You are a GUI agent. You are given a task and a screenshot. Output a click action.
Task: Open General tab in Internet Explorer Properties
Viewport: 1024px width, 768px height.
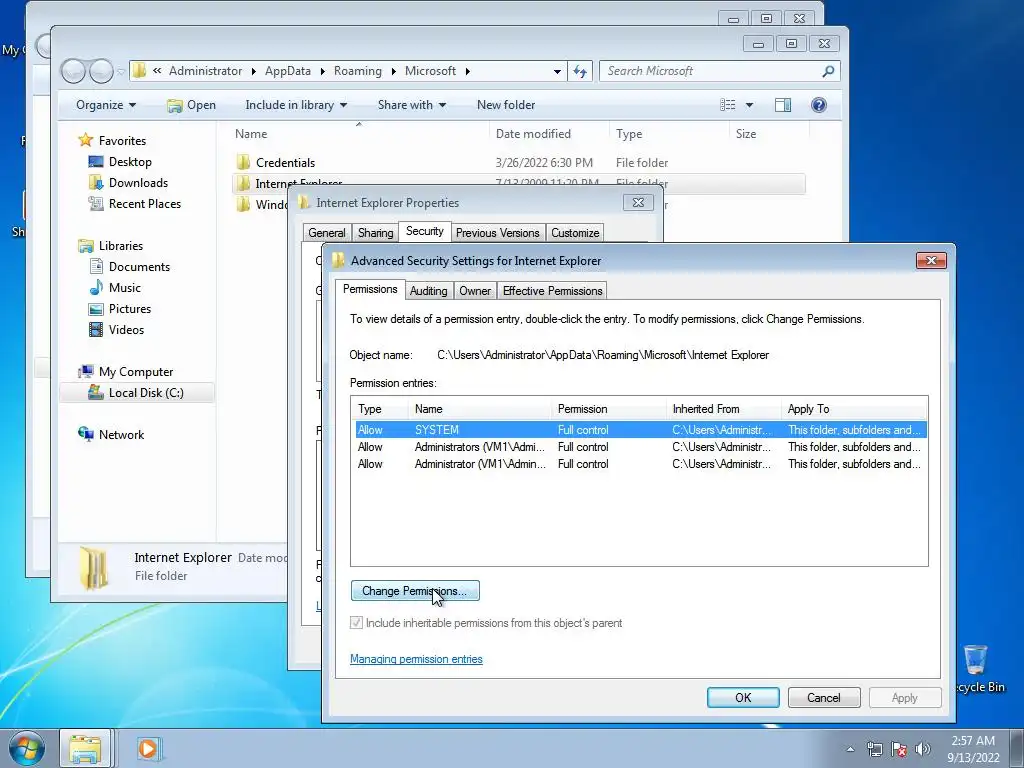pos(327,232)
